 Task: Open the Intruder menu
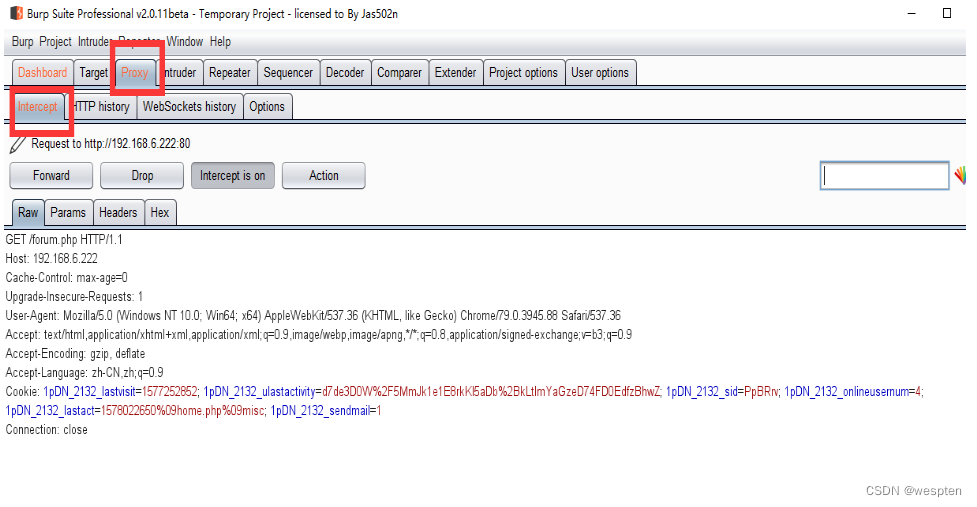coord(94,42)
